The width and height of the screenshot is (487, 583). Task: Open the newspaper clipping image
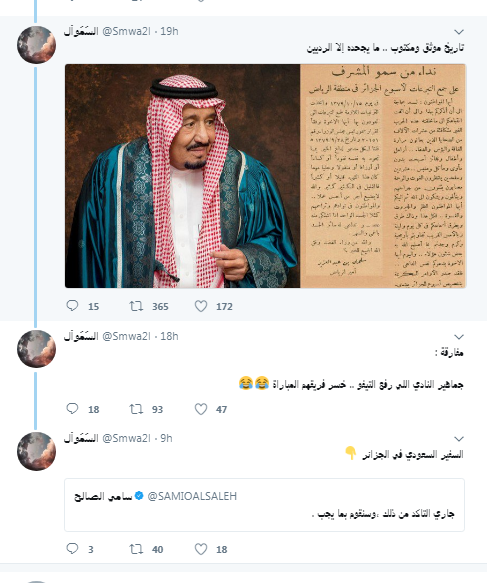(383, 176)
